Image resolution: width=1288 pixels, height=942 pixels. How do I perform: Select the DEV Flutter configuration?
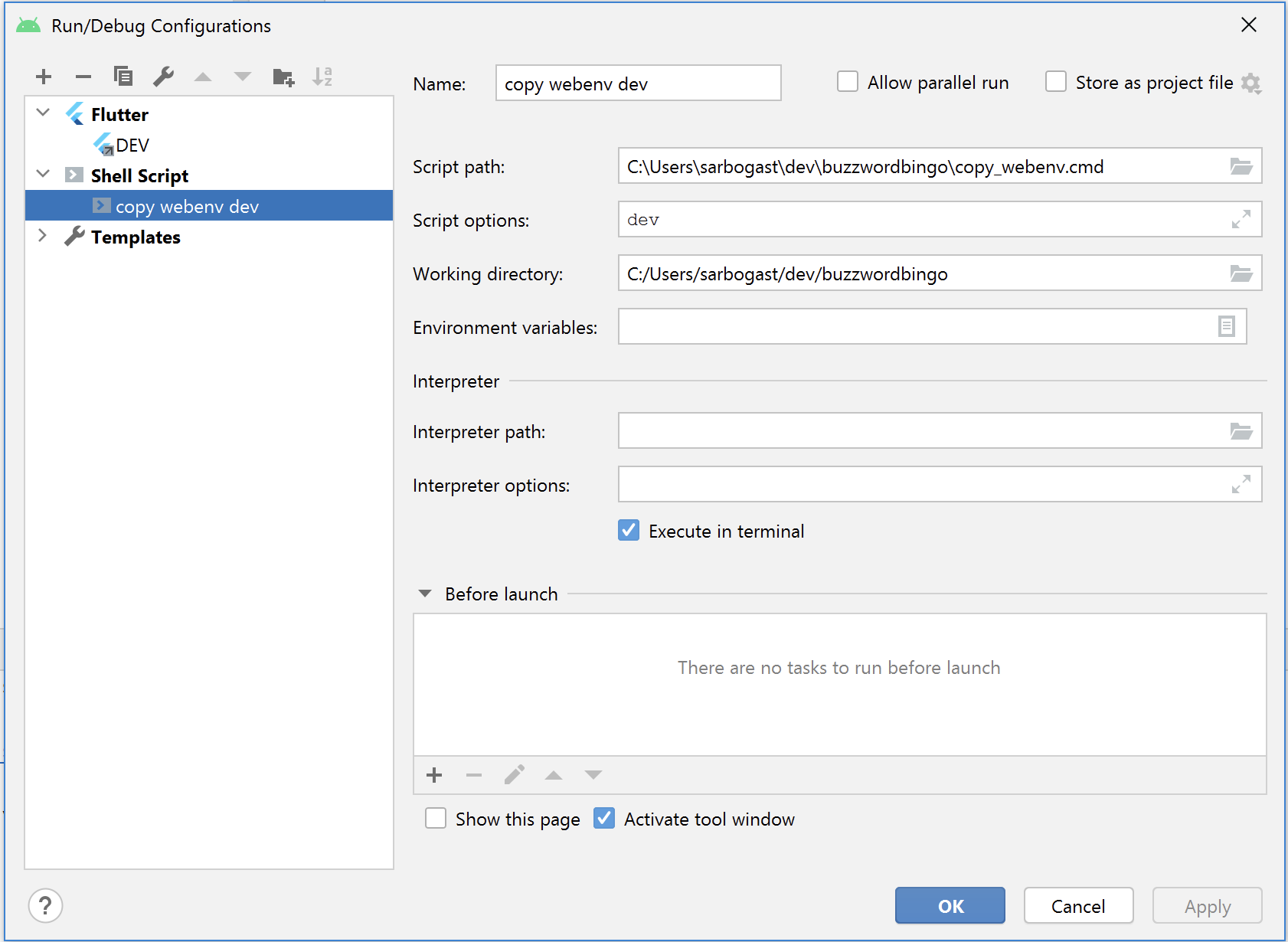pos(132,145)
